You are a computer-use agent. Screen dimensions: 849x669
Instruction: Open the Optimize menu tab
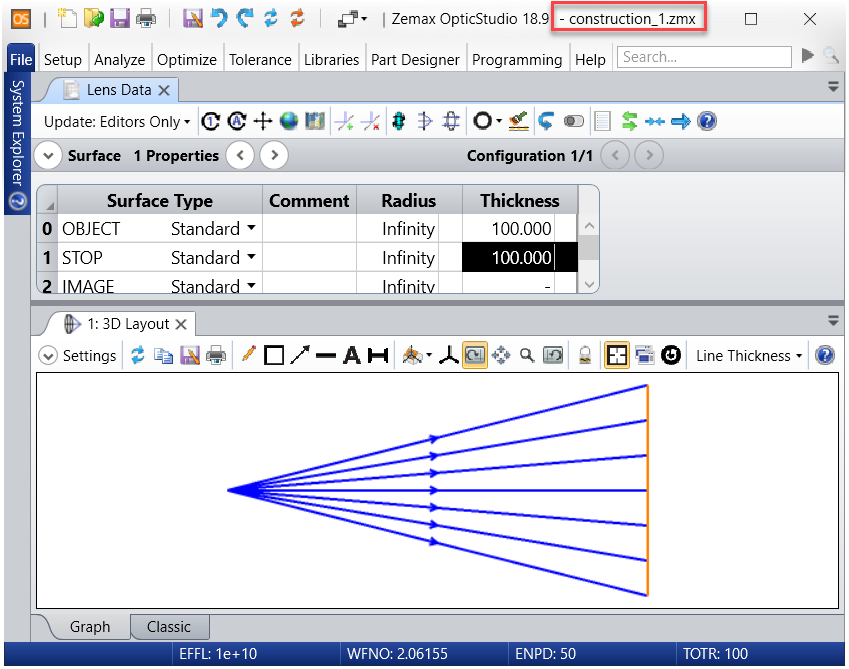pos(187,59)
